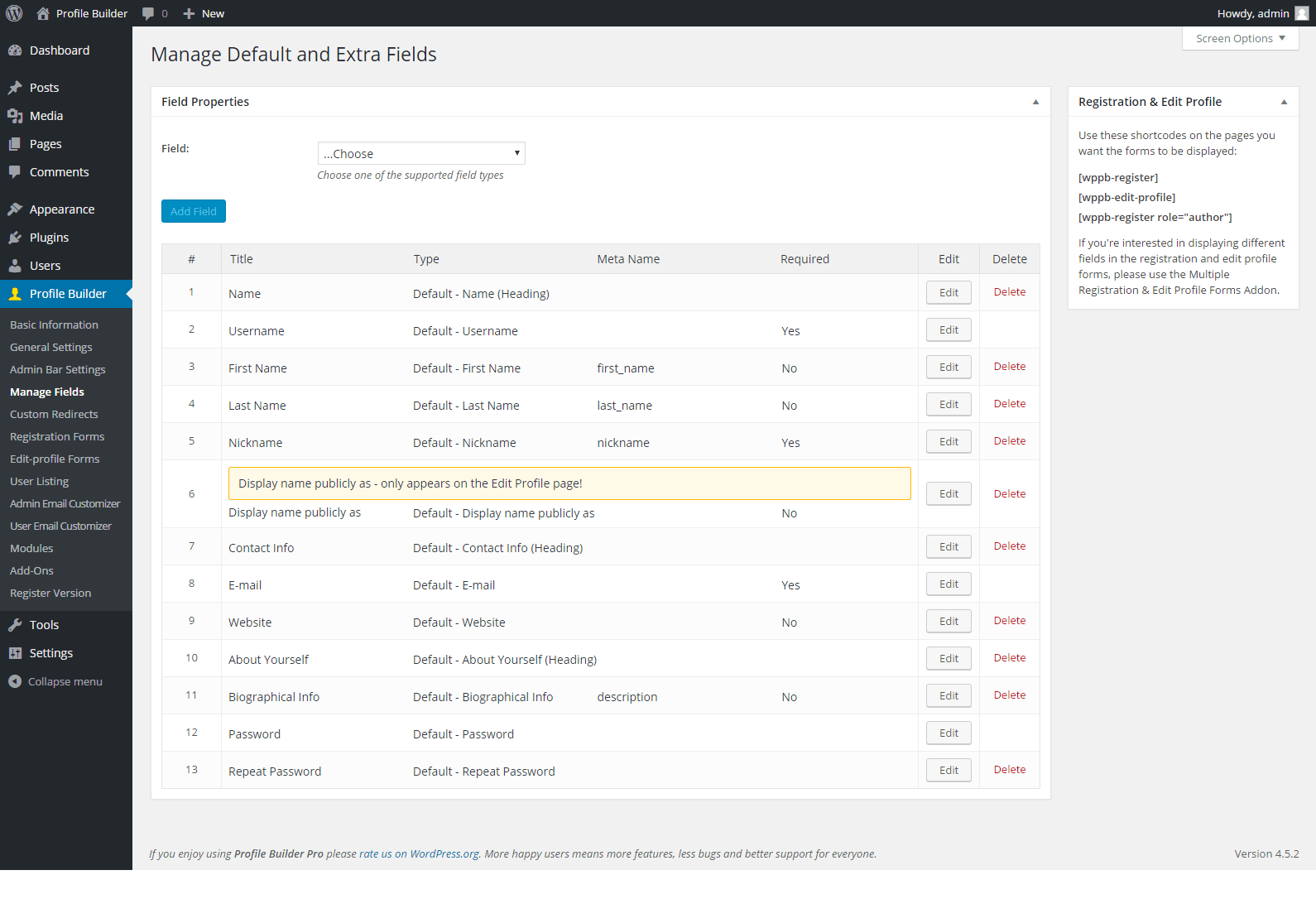
Task: Open User Email Customizer submenu item
Action: [x=60, y=526]
